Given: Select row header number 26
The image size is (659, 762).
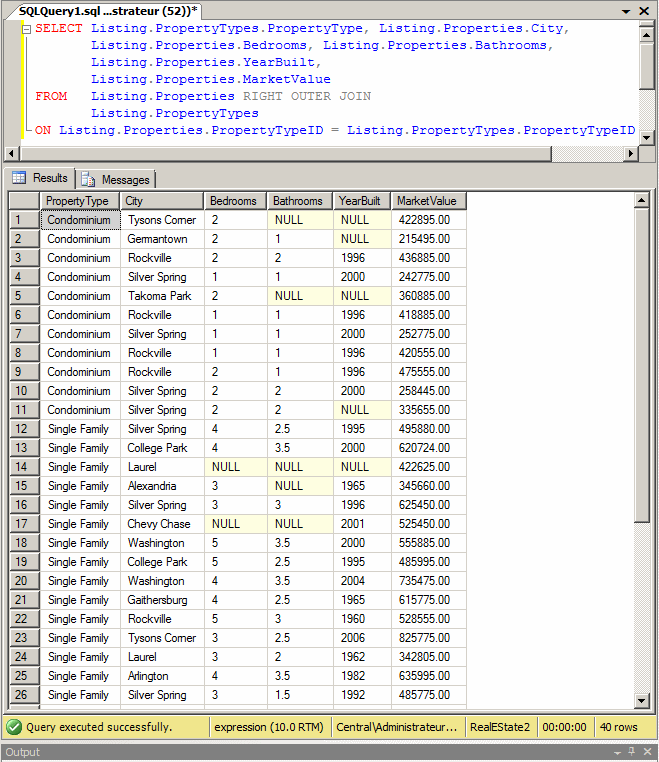Looking at the screenshot, I should pyautogui.click(x=24, y=694).
